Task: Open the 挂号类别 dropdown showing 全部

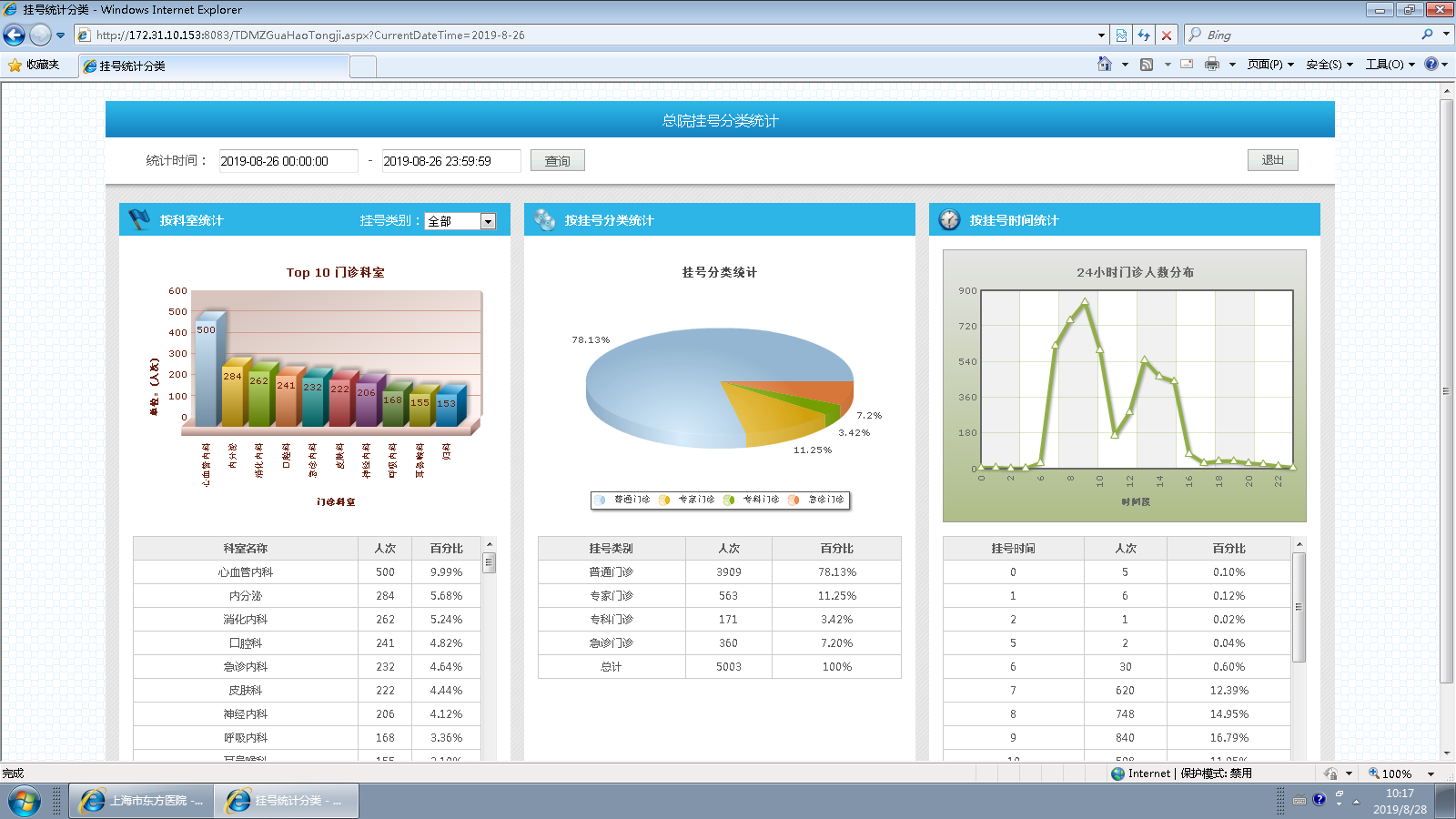Action: (460, 221)
